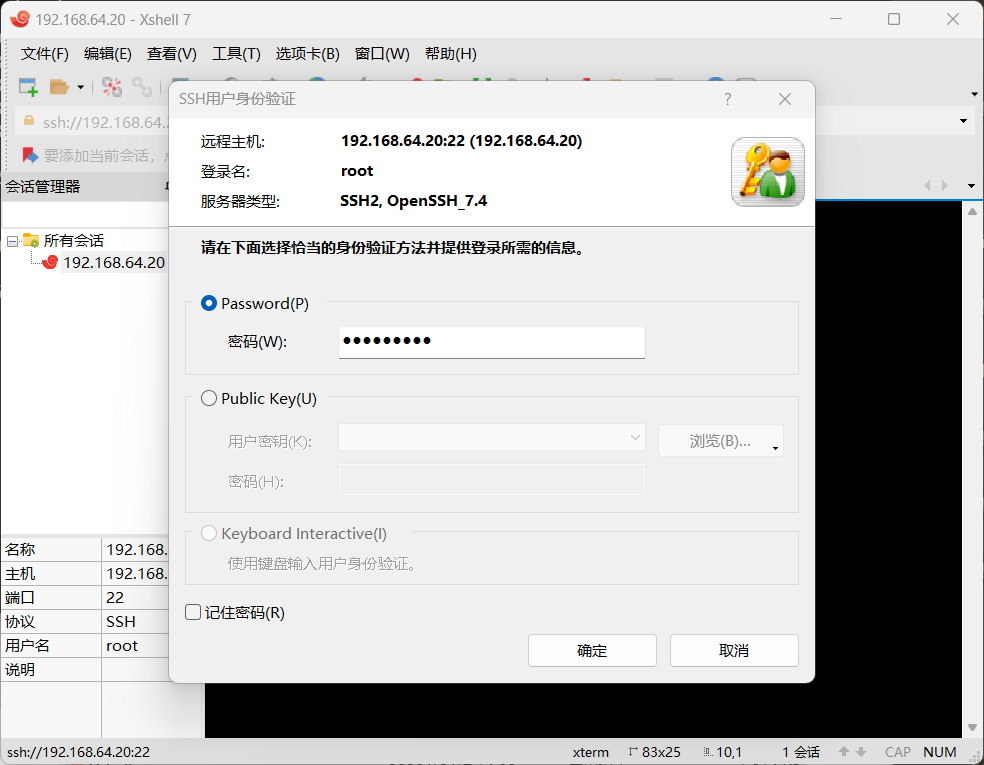The height and width of the screenshot is (765, 984).
Task: Click the terminal scrollbar down arrow
Action: point(972,727)
